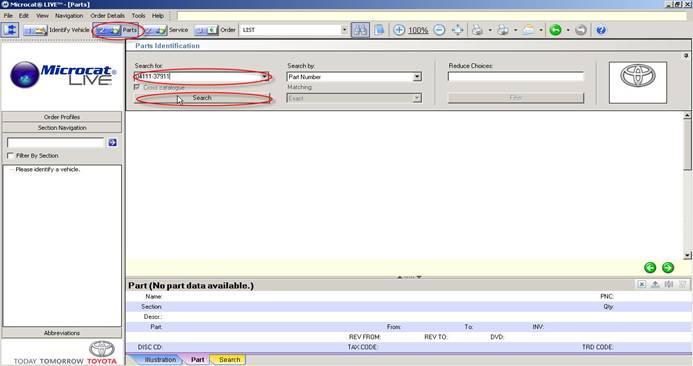Click the last icon in Part panel header
The height and width of the screenshot is (366, 693).
click(682, 284)
